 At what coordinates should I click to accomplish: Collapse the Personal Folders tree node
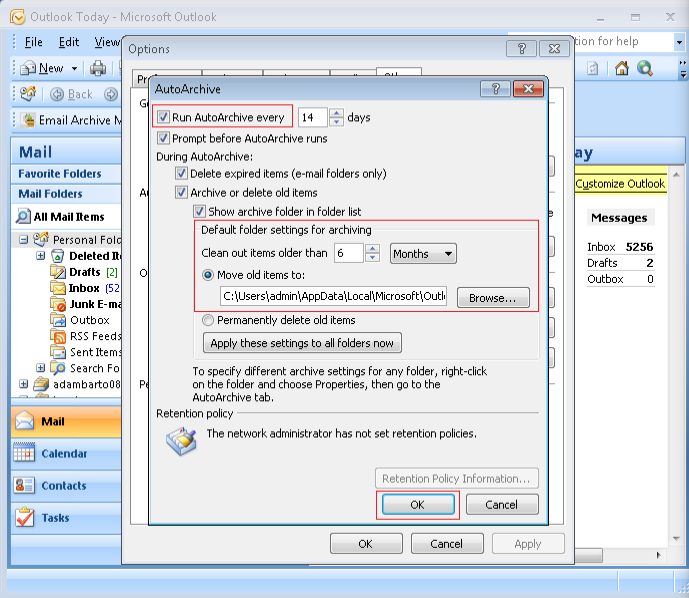24,240
